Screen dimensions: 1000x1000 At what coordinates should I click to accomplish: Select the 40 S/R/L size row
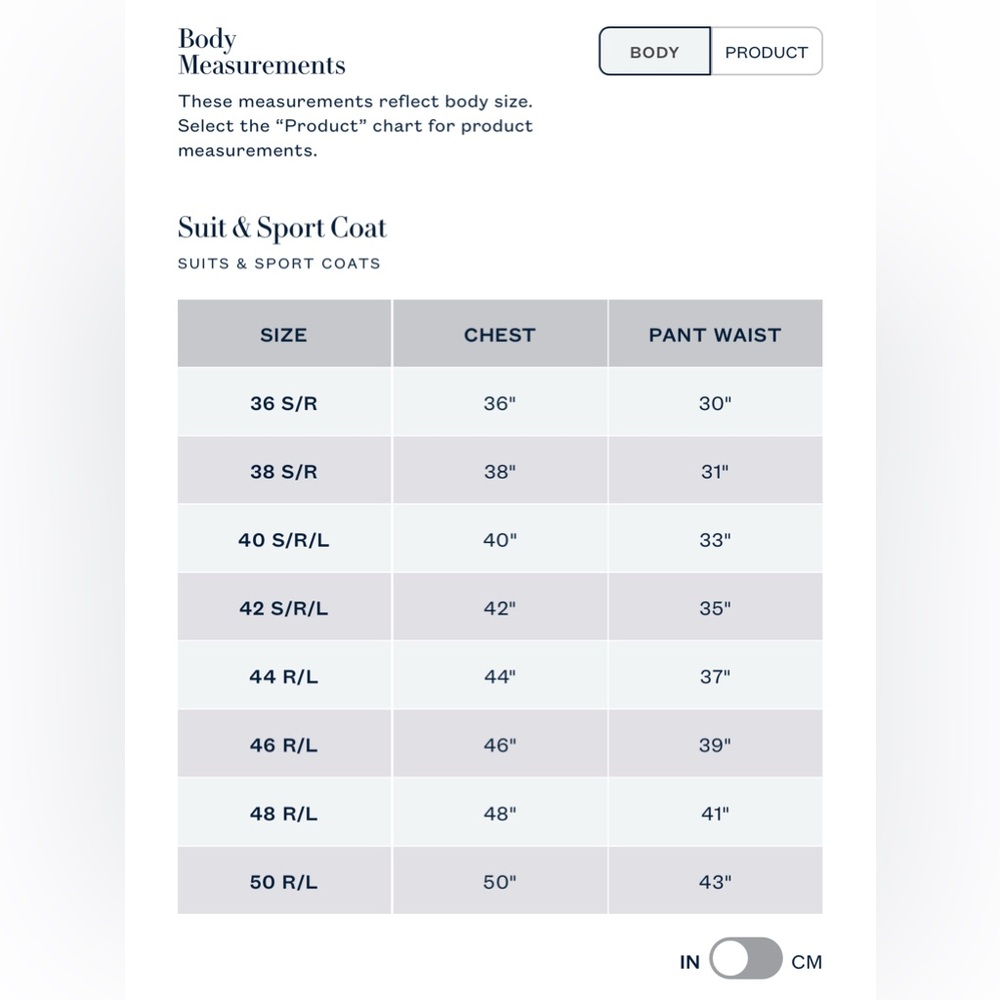500,539
